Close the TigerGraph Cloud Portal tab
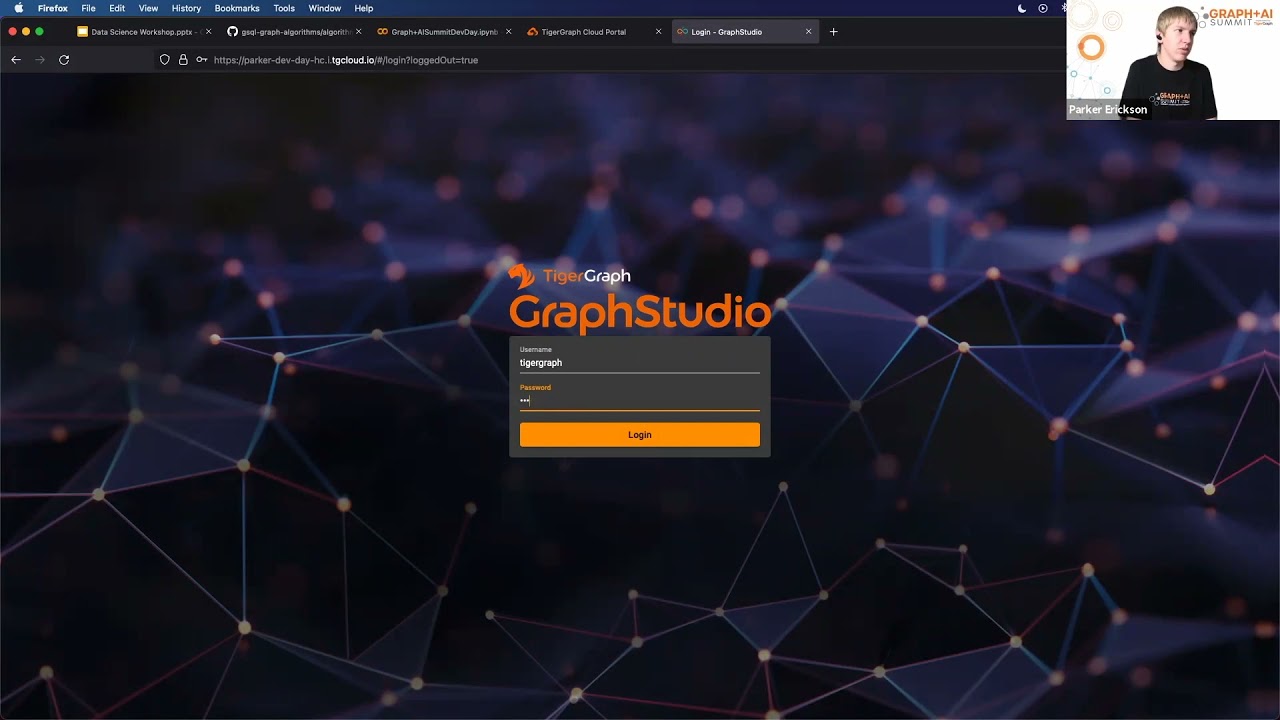Viewport: 1280px width, 720px height. [x=658, y=32]
